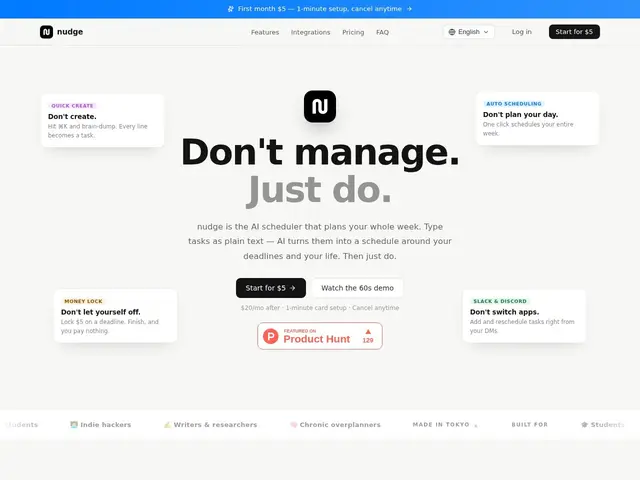Click the Indie hackers ticker text

(106, 424)
